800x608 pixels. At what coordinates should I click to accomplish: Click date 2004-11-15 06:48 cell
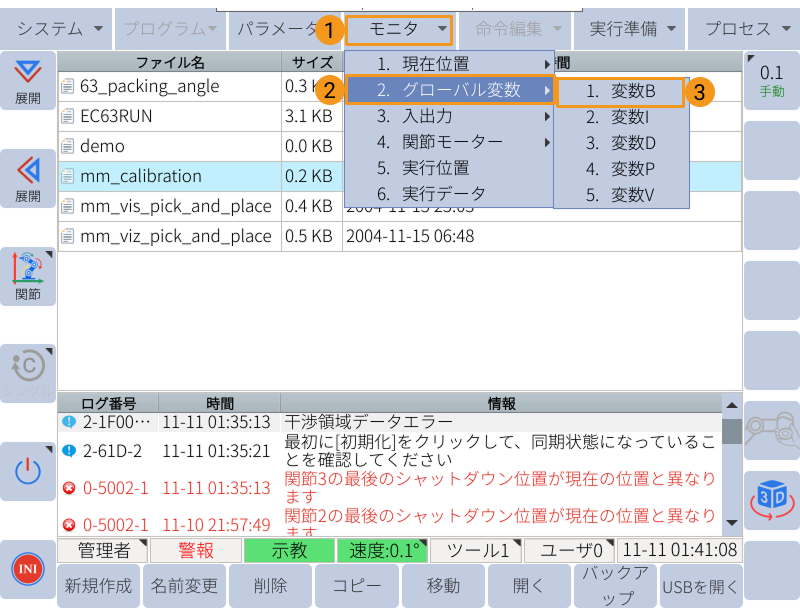coord(410,236)
